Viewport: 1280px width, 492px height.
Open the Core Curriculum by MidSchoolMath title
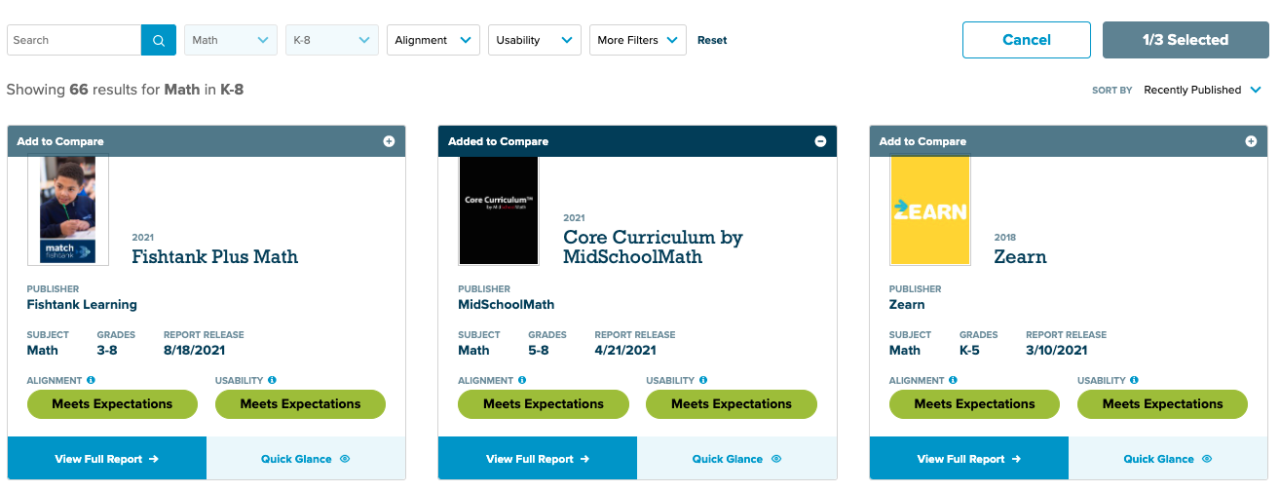(x=653, y=247)
